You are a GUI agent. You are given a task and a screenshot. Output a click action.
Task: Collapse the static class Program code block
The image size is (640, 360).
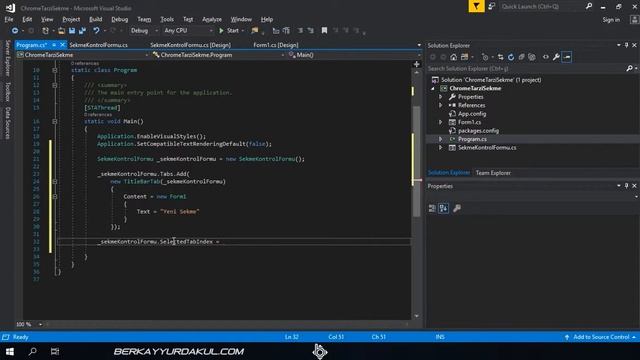point(55,70)
